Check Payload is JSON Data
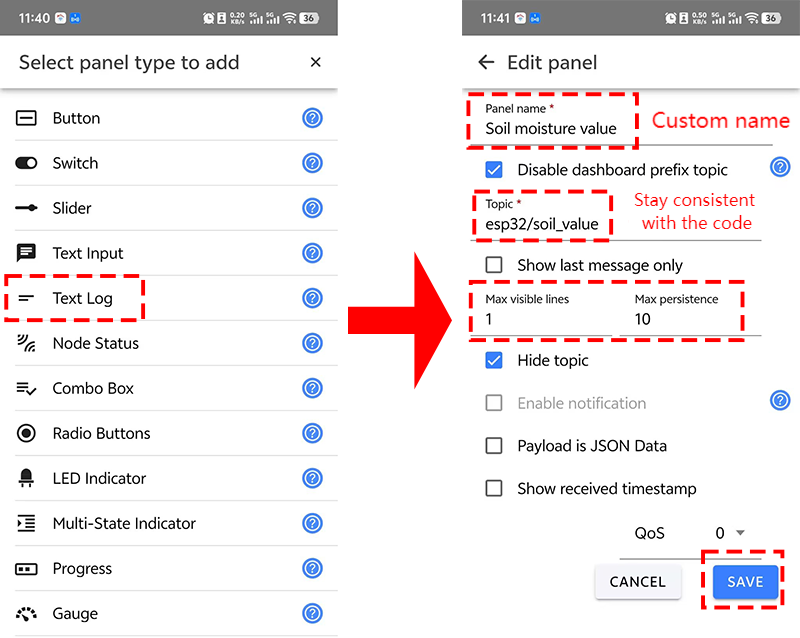Image resolution: width=800 pixels, height=638 pixels. pos(494,446)
